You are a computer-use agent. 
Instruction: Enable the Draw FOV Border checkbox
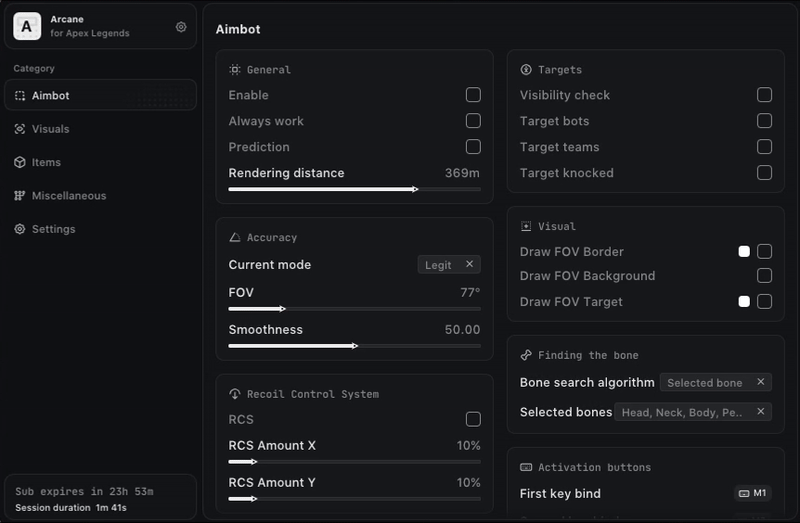(764, 252)
